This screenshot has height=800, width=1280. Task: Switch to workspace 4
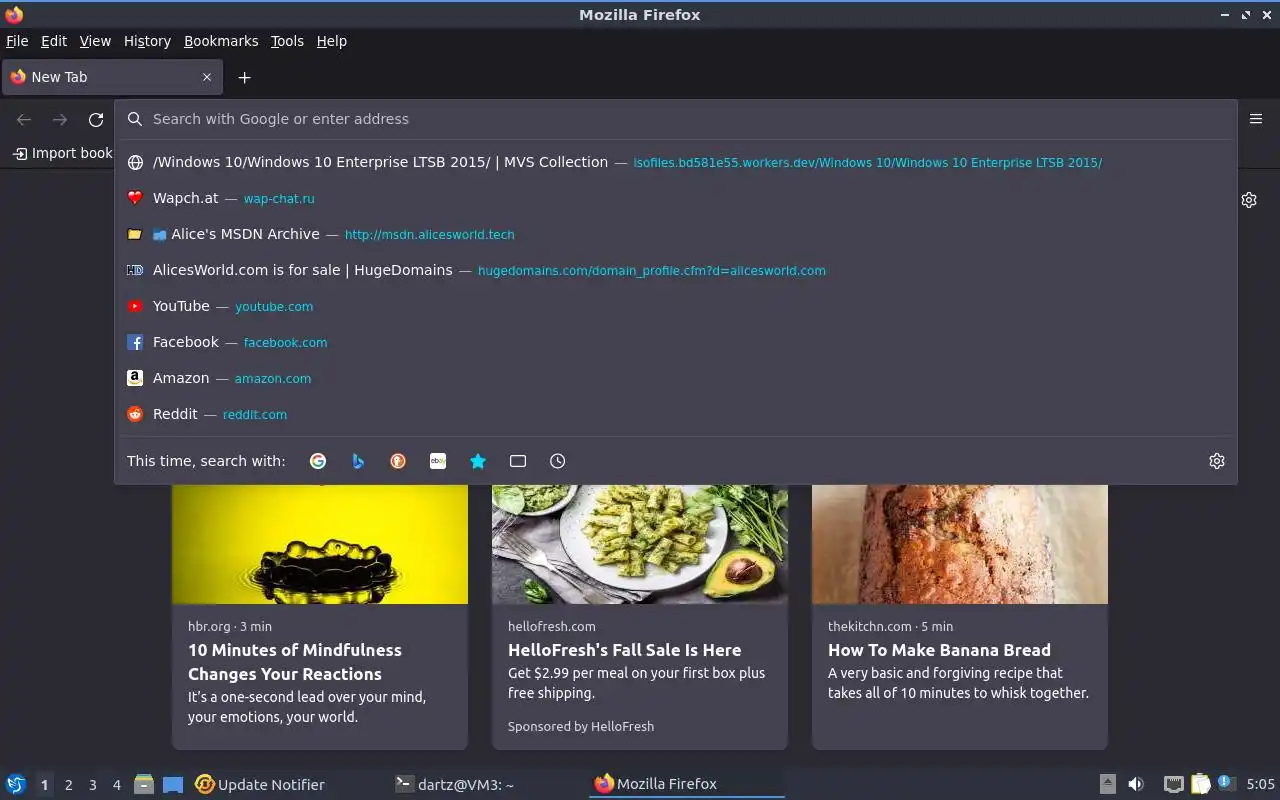tap(117, 785)
